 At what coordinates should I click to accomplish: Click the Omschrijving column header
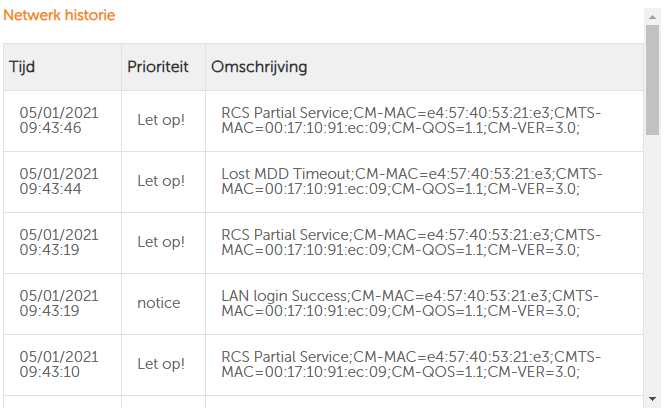[x=259, y=67]
